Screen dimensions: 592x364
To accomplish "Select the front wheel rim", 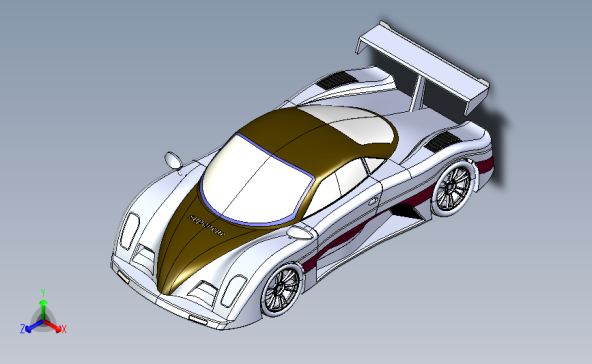I will (281, 289).
